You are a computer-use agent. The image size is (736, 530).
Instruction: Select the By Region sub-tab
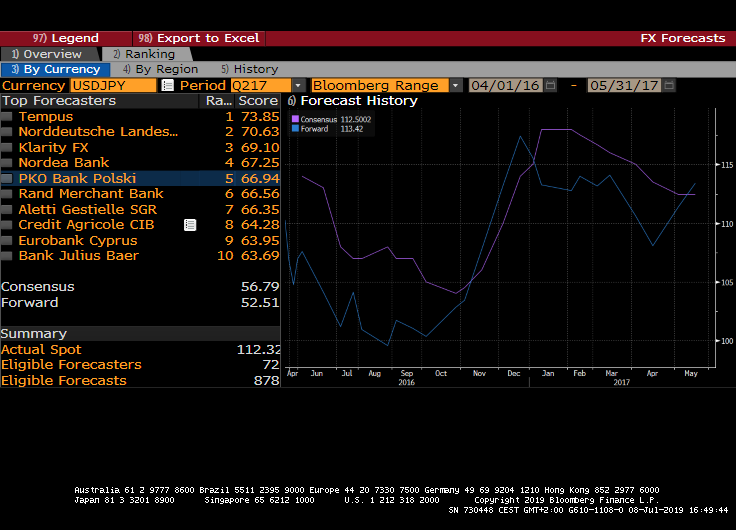click(x=160, y=70)
